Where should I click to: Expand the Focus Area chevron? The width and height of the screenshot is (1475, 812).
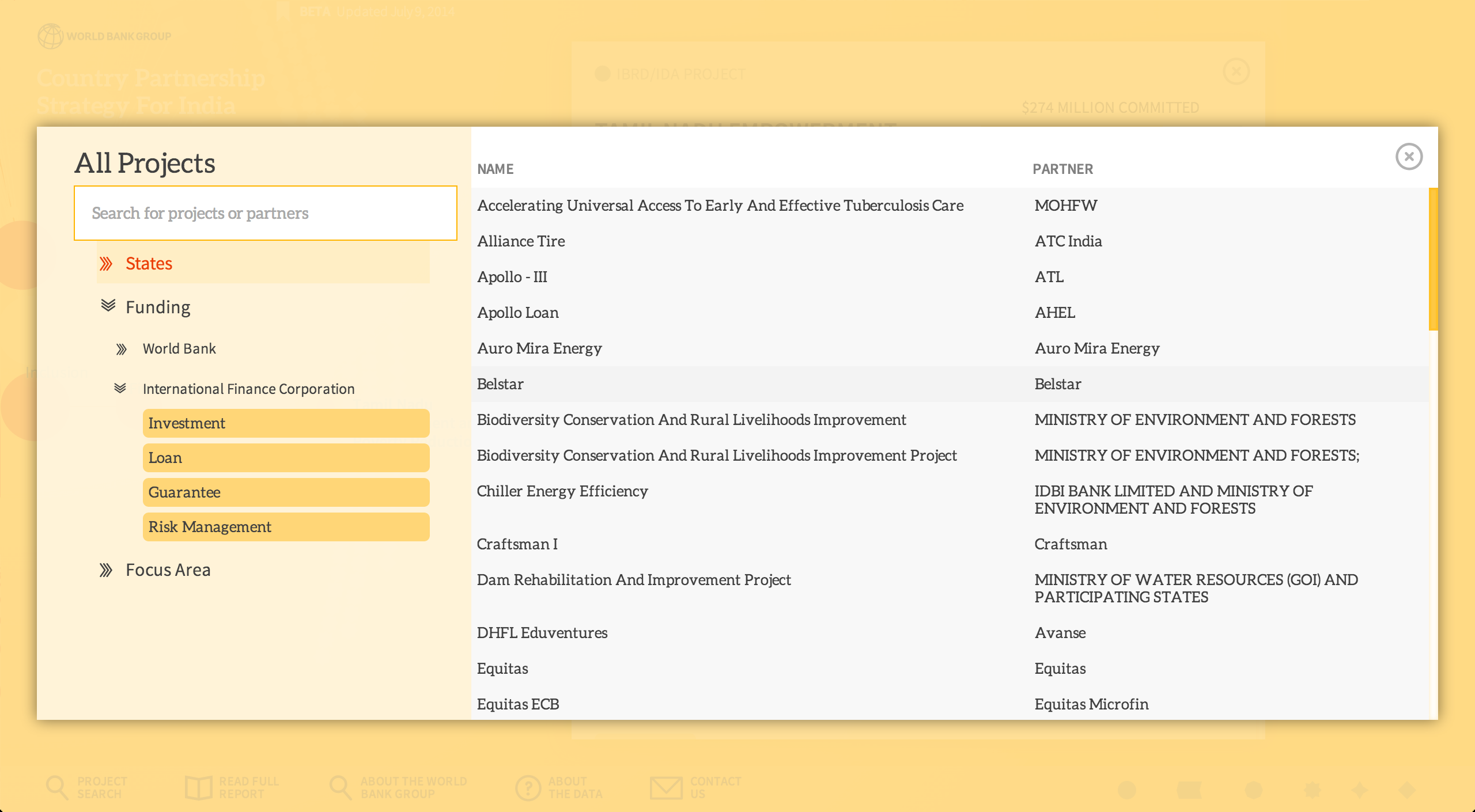(106, 570)
